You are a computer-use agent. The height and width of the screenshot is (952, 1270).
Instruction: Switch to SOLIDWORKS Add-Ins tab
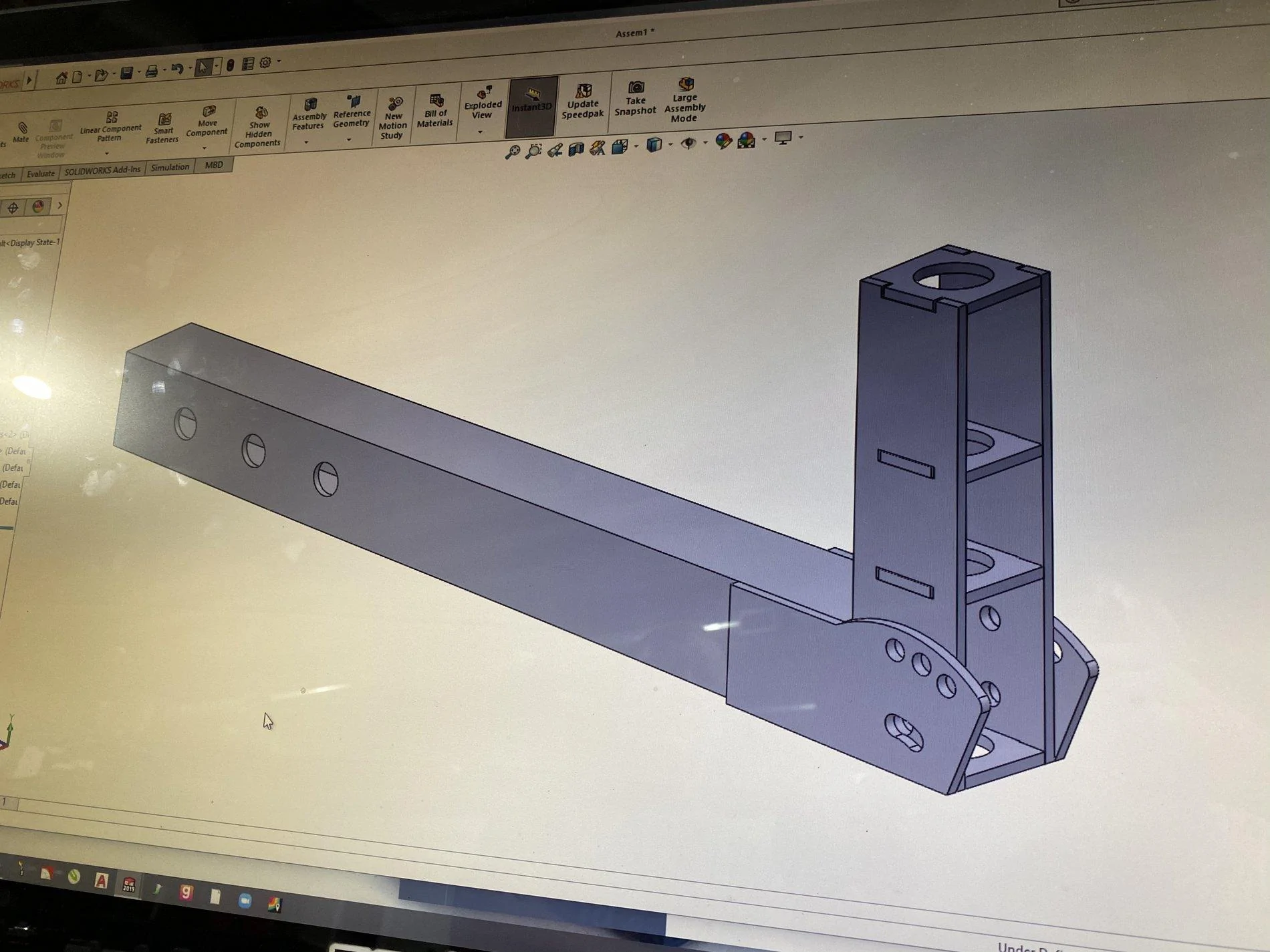[102, 170]
